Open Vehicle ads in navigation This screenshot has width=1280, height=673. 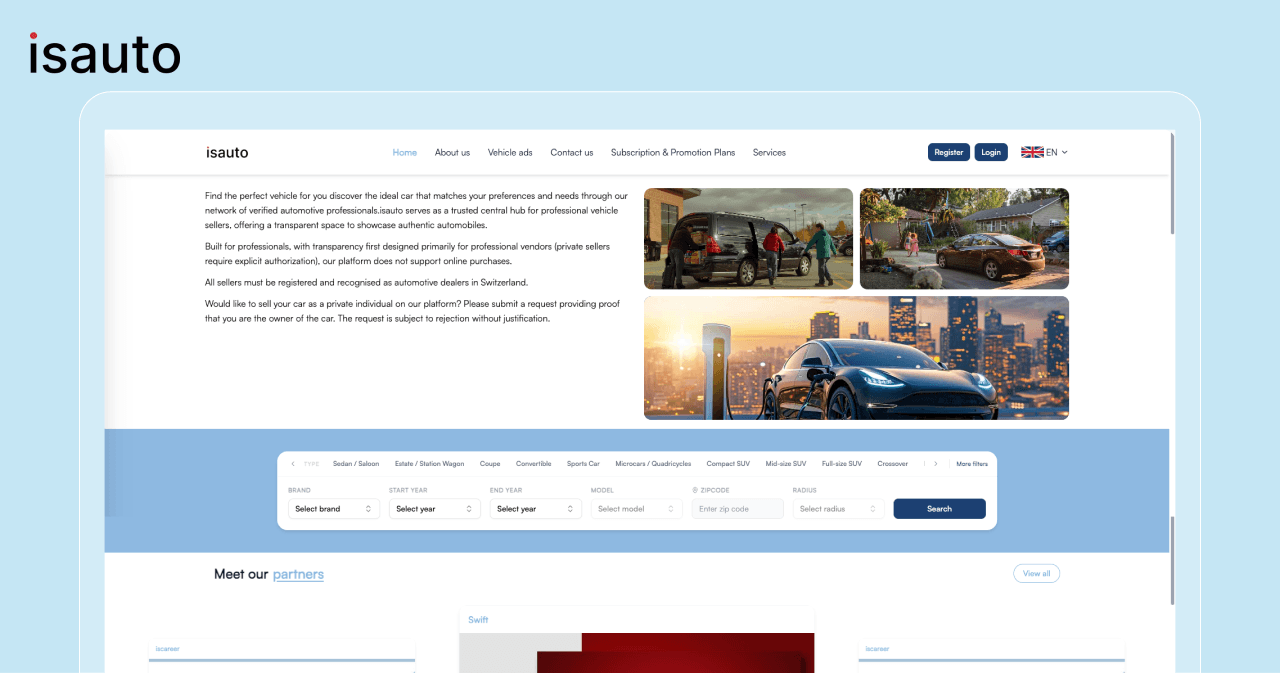tap(510, 152)
